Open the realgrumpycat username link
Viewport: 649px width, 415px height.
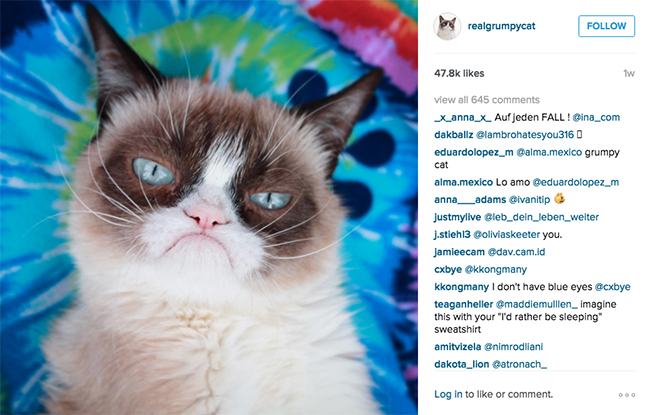(x=501, y=26)
